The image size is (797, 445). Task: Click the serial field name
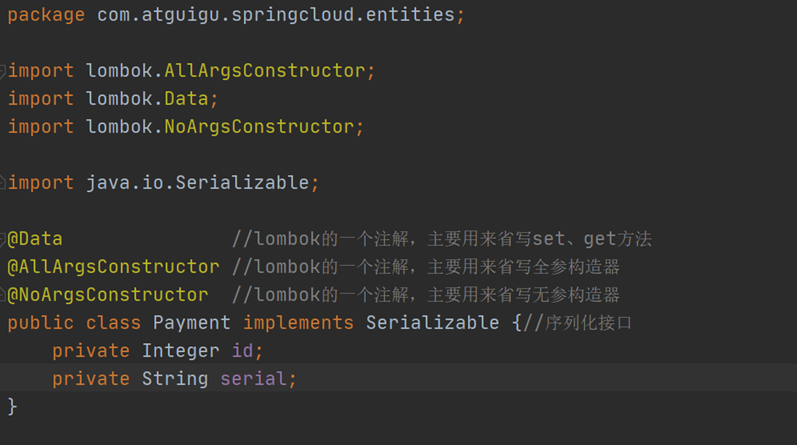254,378
